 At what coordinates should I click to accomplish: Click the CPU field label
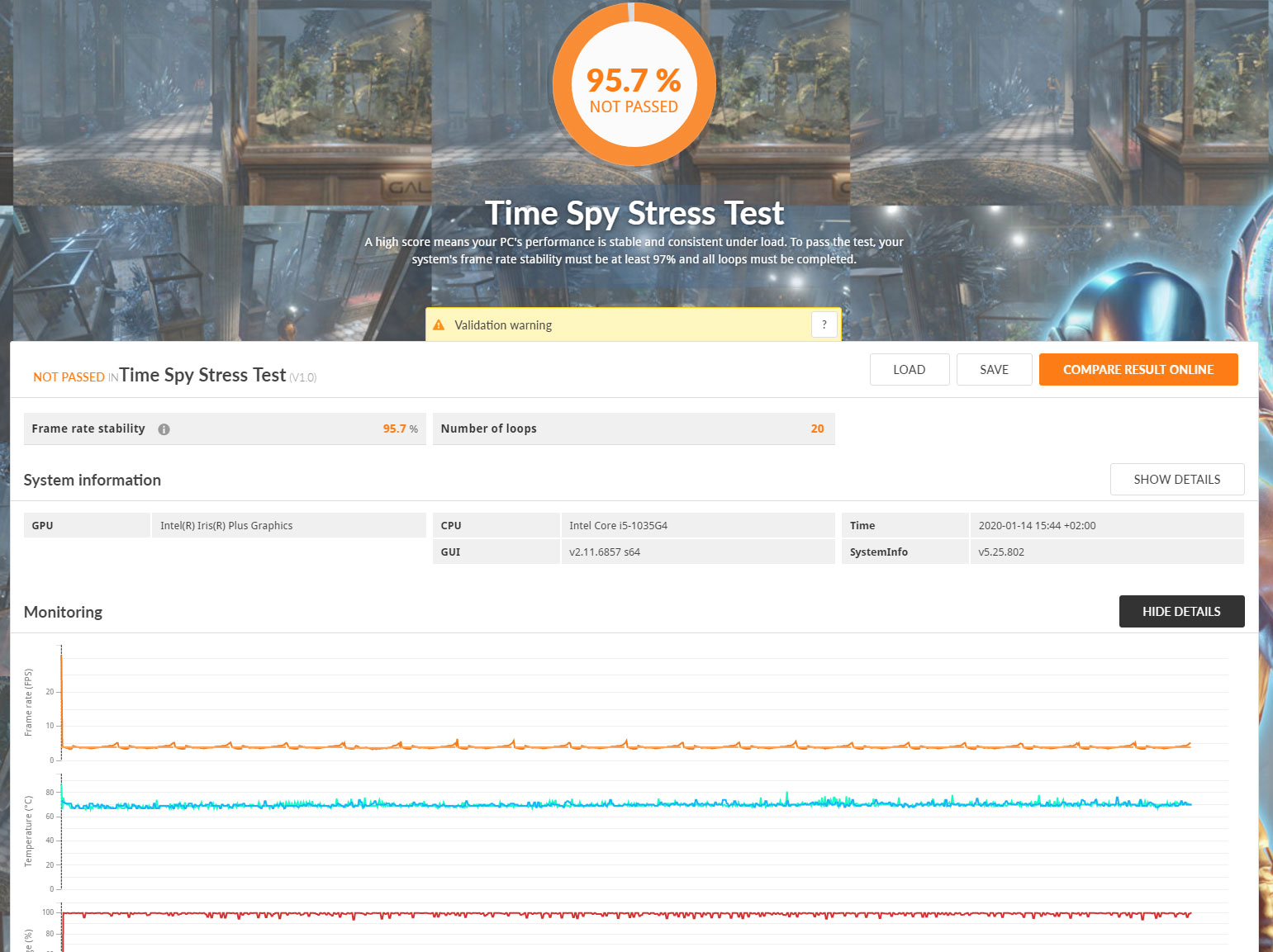click(x=451, y=526)
